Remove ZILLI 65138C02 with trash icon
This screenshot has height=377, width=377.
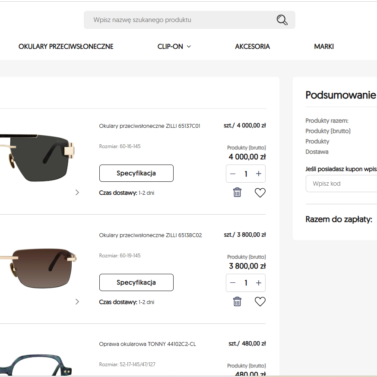tap(237, 301)
